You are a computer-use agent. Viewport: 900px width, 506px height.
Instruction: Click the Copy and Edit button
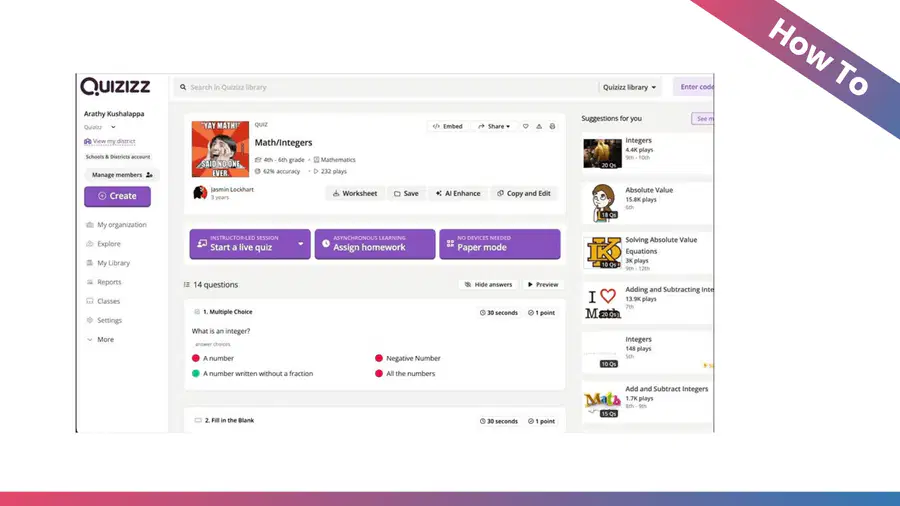523,193
